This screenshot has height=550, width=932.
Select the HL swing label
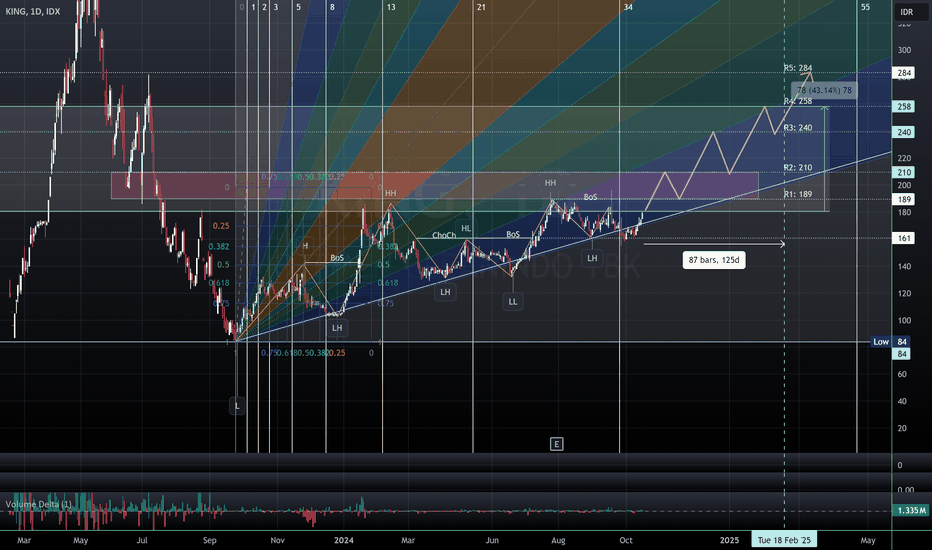466,228
